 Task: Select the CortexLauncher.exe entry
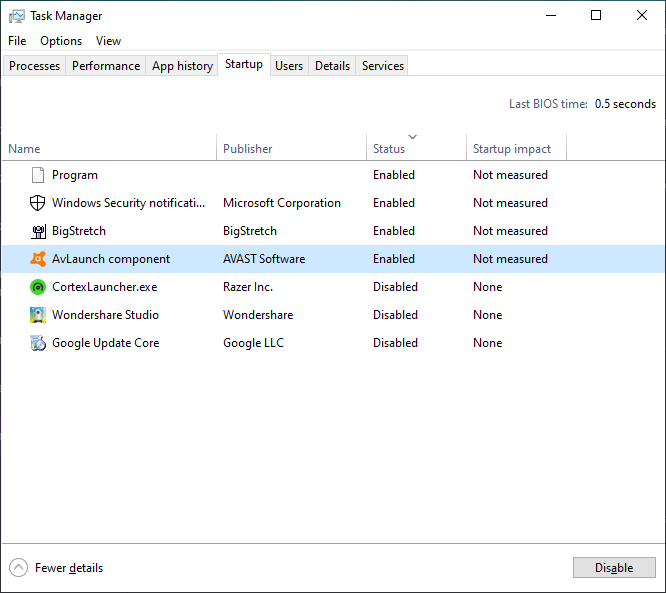104,287
